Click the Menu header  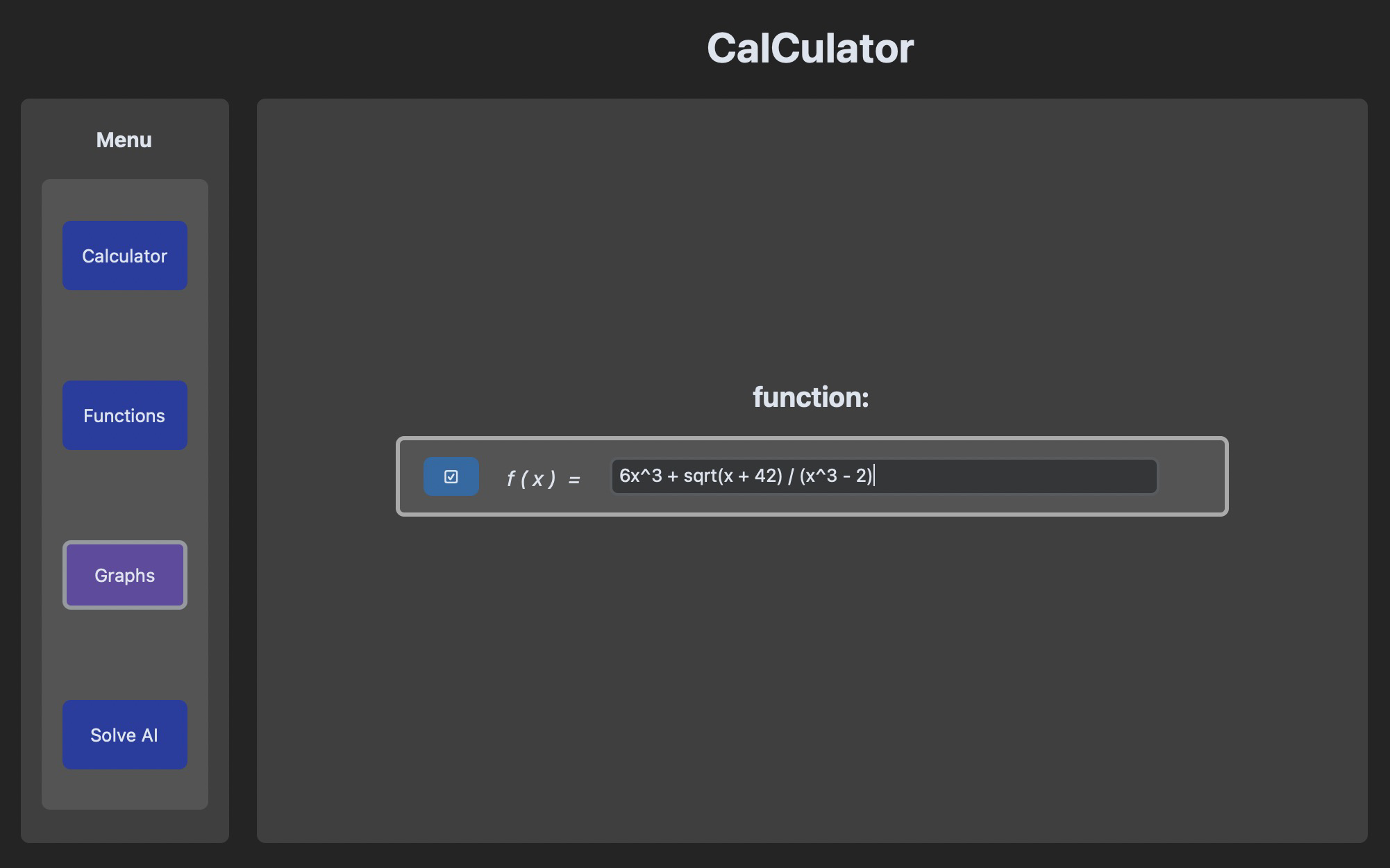[124, 140]
